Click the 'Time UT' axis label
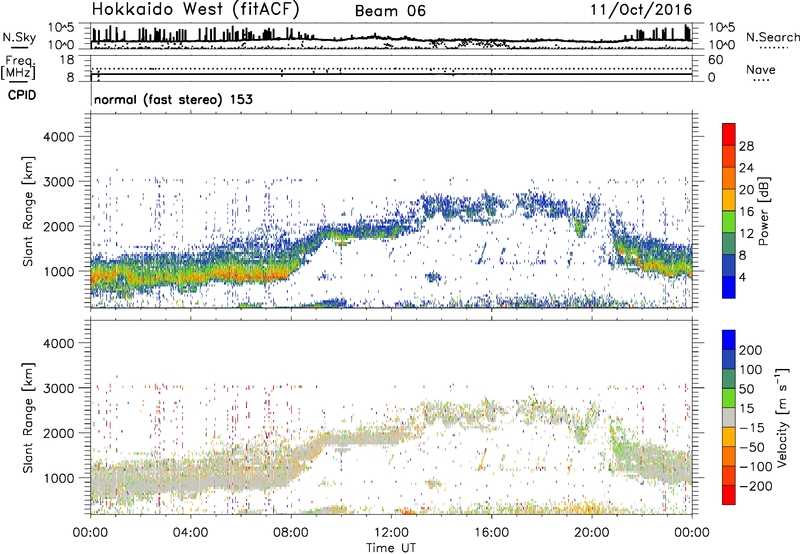Image resolution: width=800 pixels, height=554 pixels. [x=391, y=548]
